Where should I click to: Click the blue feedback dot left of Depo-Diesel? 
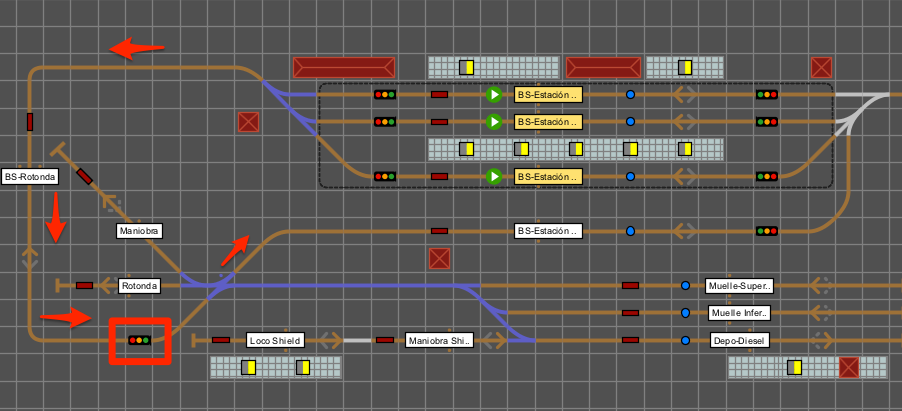click(685, 340)
